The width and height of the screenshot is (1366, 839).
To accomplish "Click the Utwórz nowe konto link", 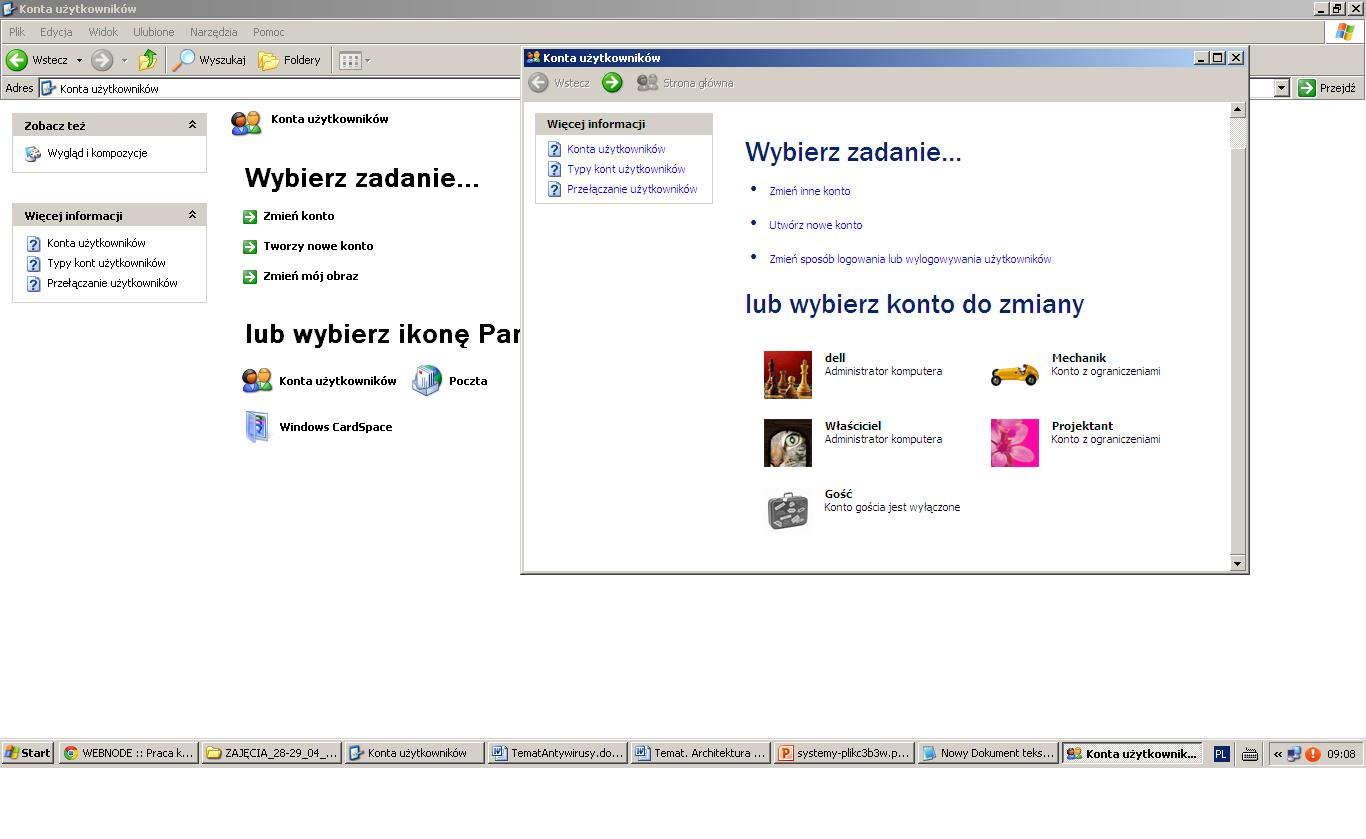I will (x=815, y=225).
